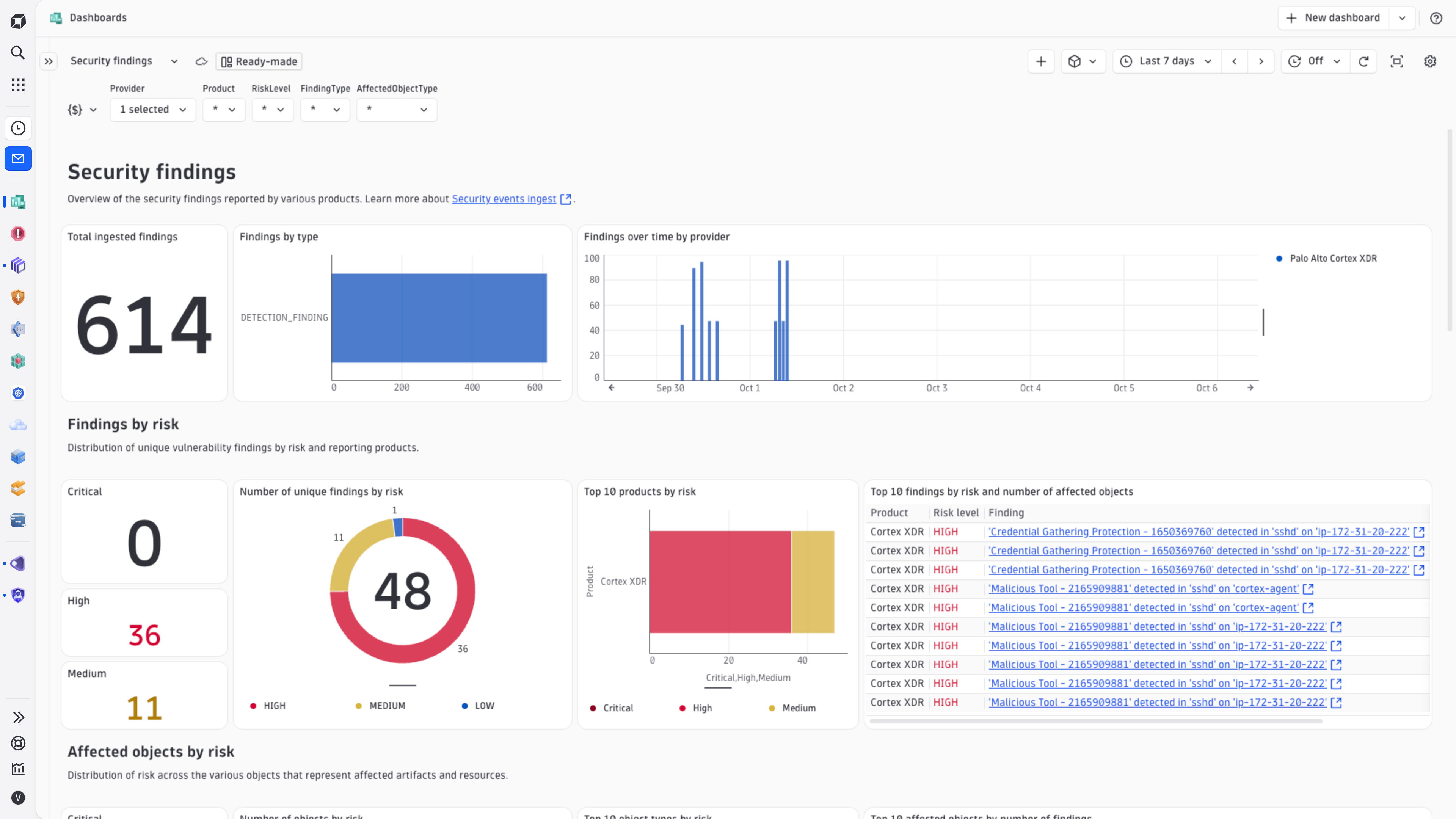The width and height of the screenshot is (1456, 819).
Task: Open the Product filter dropdown
Action: point(224,110)
